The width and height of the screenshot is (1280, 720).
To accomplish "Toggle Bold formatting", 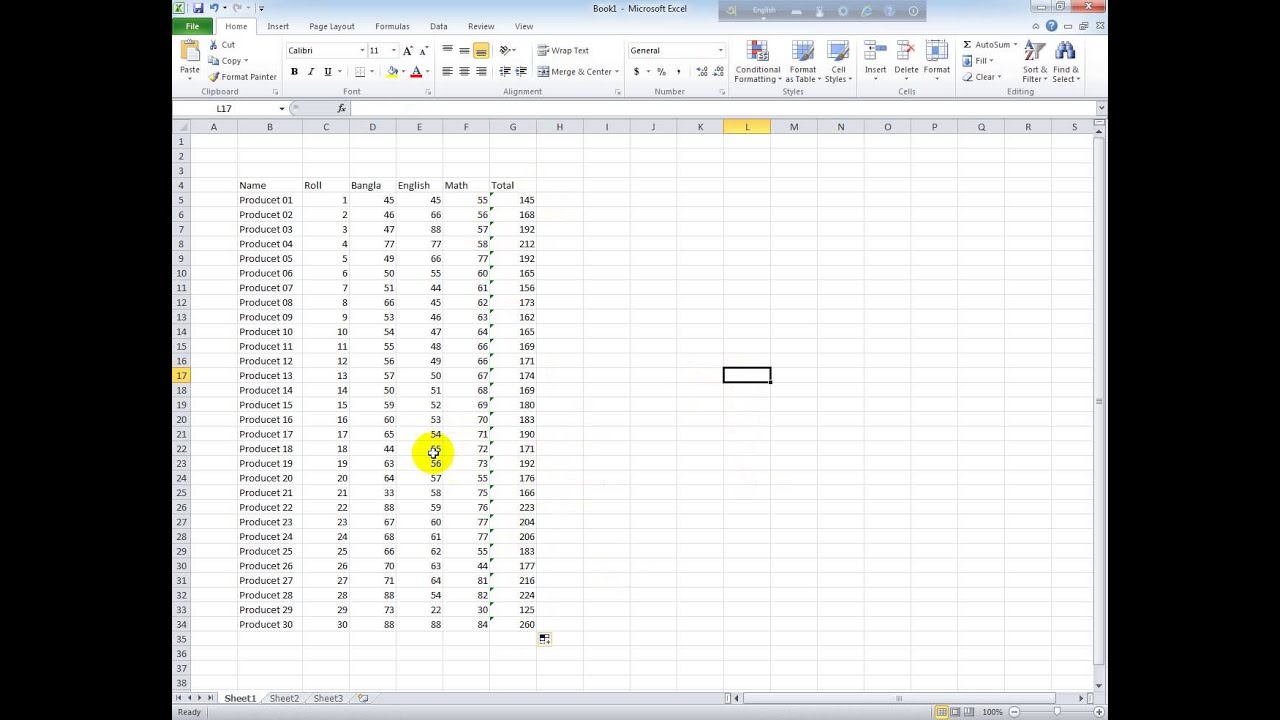I will [x=294, y=72].
